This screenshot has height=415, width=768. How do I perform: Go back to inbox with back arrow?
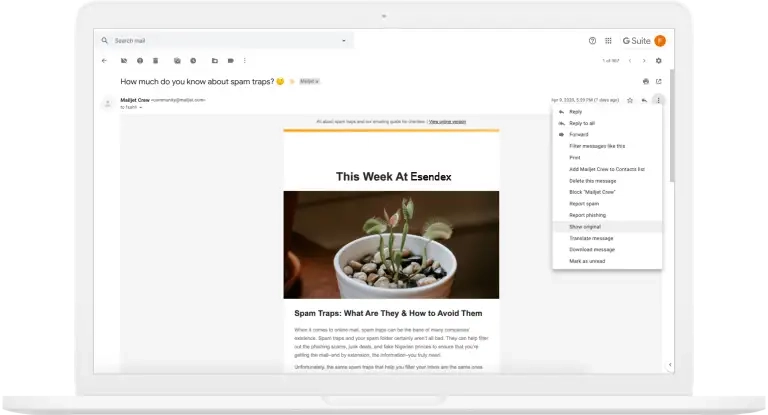click(x=104, y=61)
